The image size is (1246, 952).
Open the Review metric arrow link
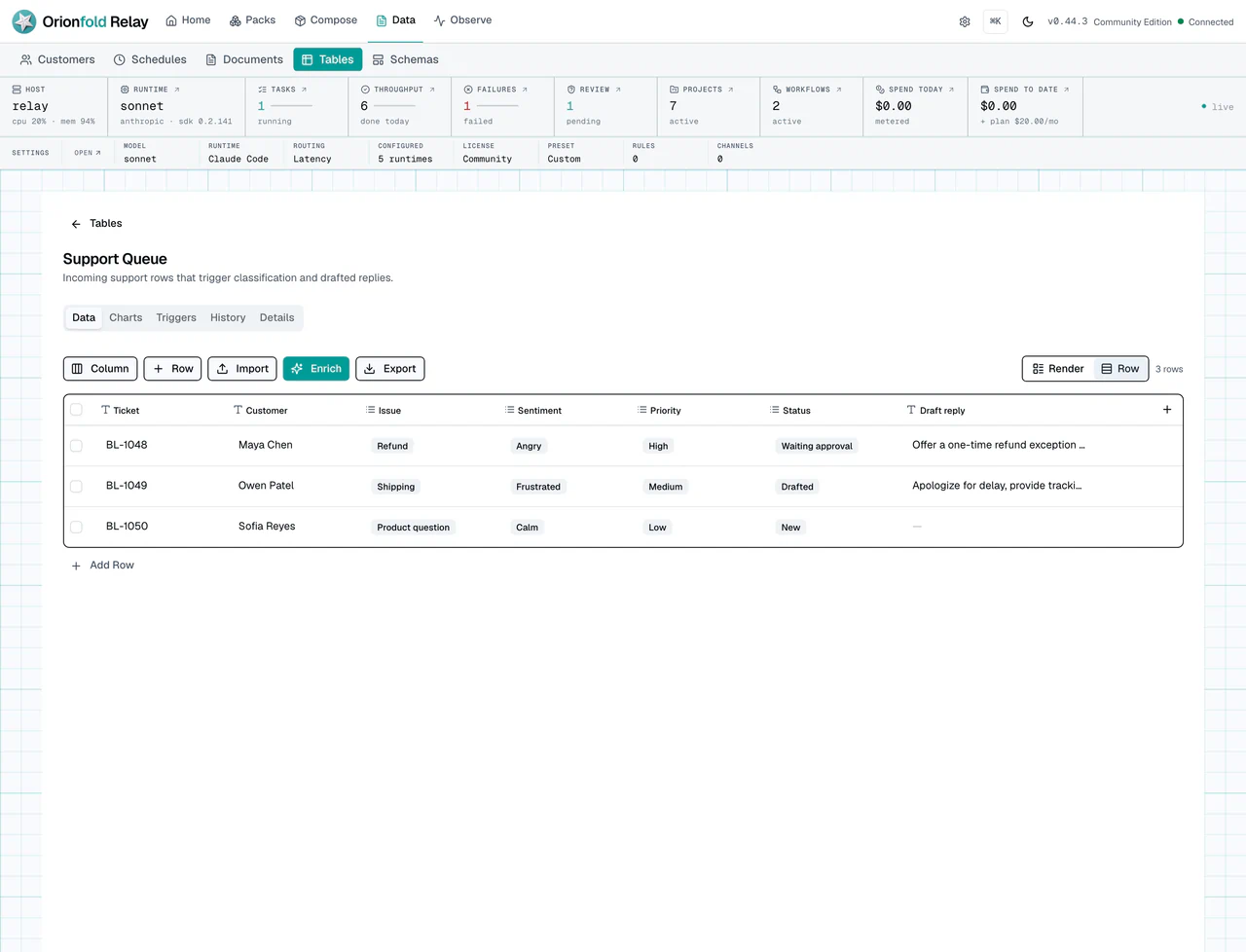pyautogui.click(x=618, y=90)
